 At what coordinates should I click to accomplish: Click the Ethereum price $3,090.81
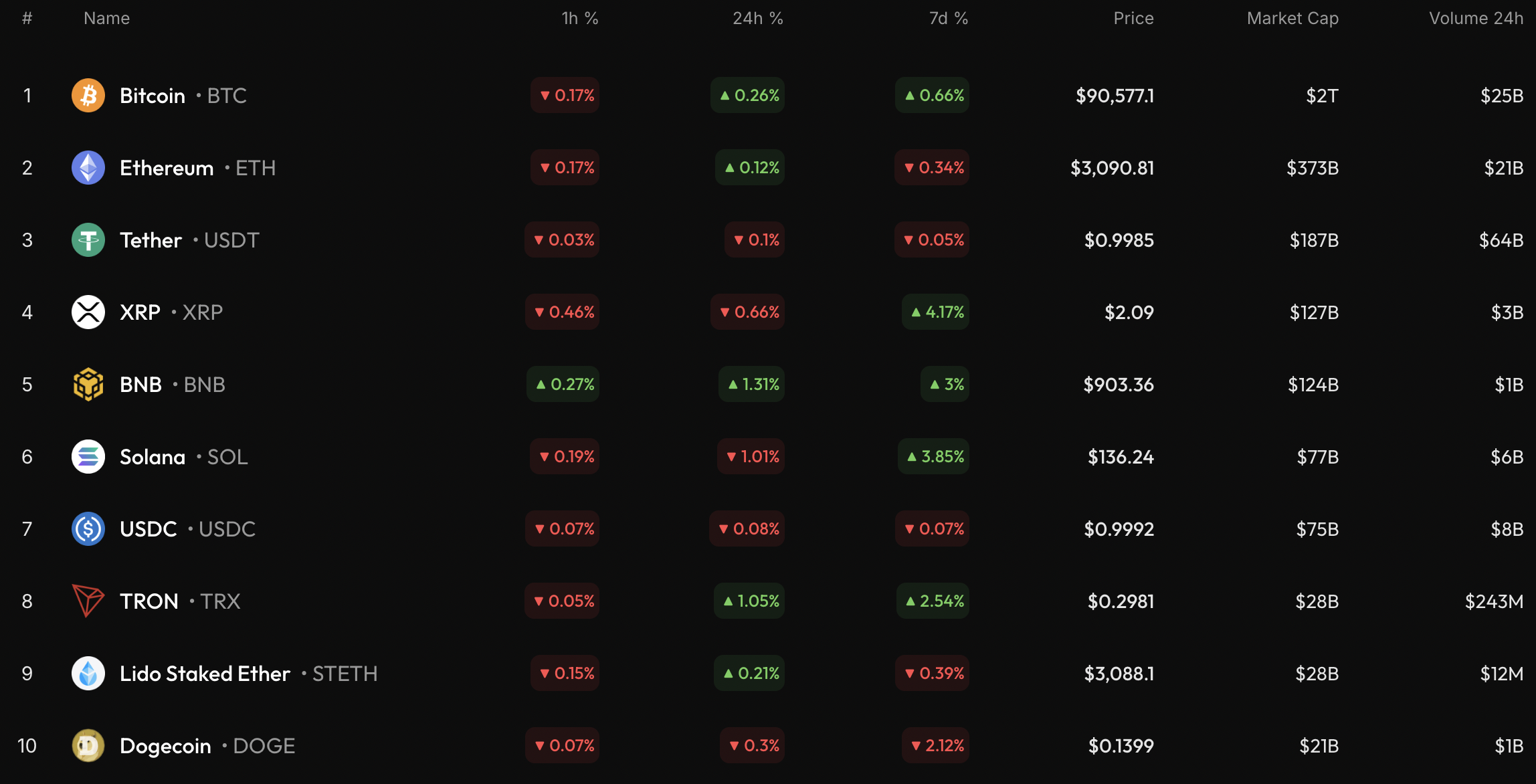(x=1112, y=168)
